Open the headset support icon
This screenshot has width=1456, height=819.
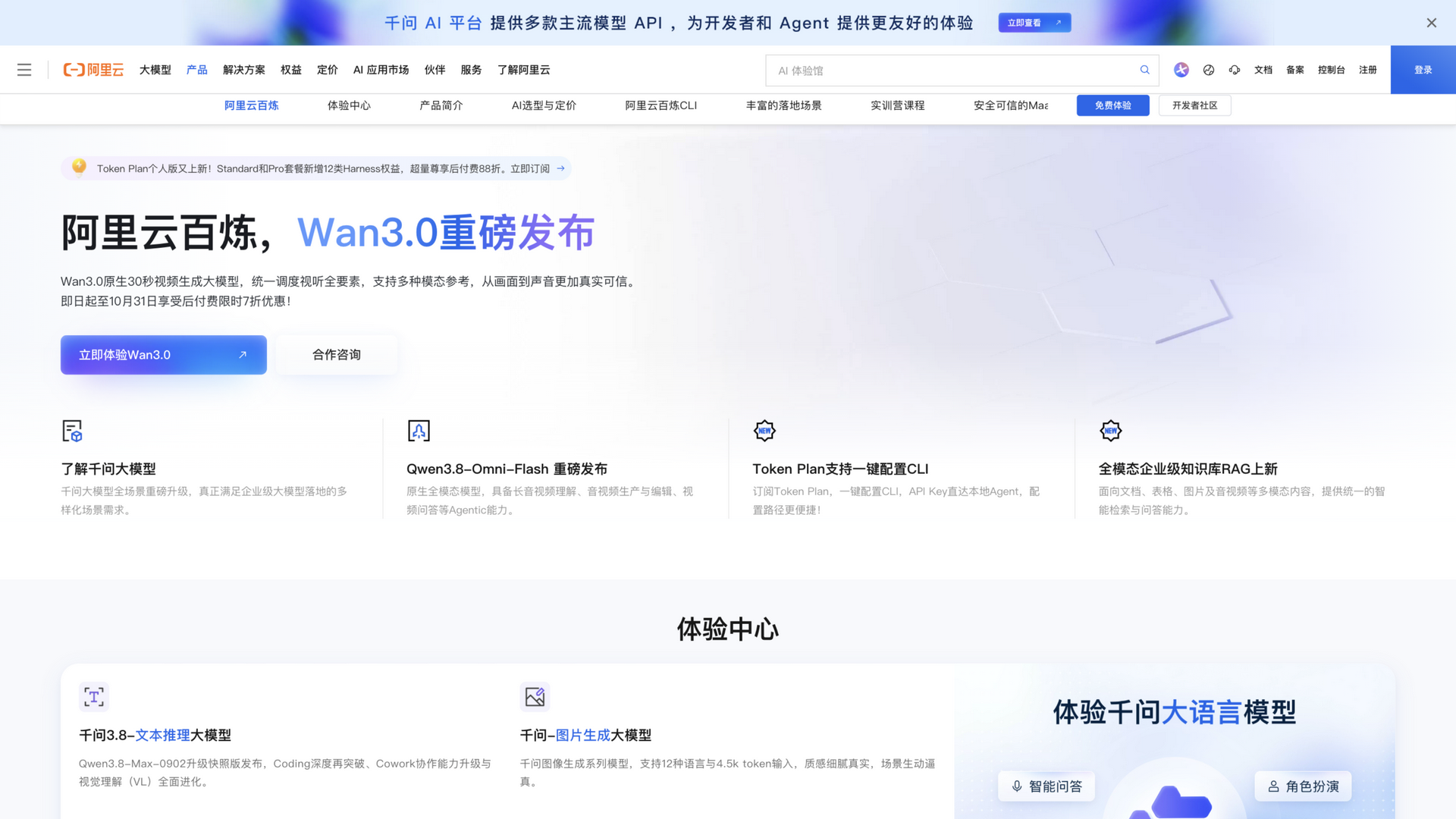(1235, 70)
